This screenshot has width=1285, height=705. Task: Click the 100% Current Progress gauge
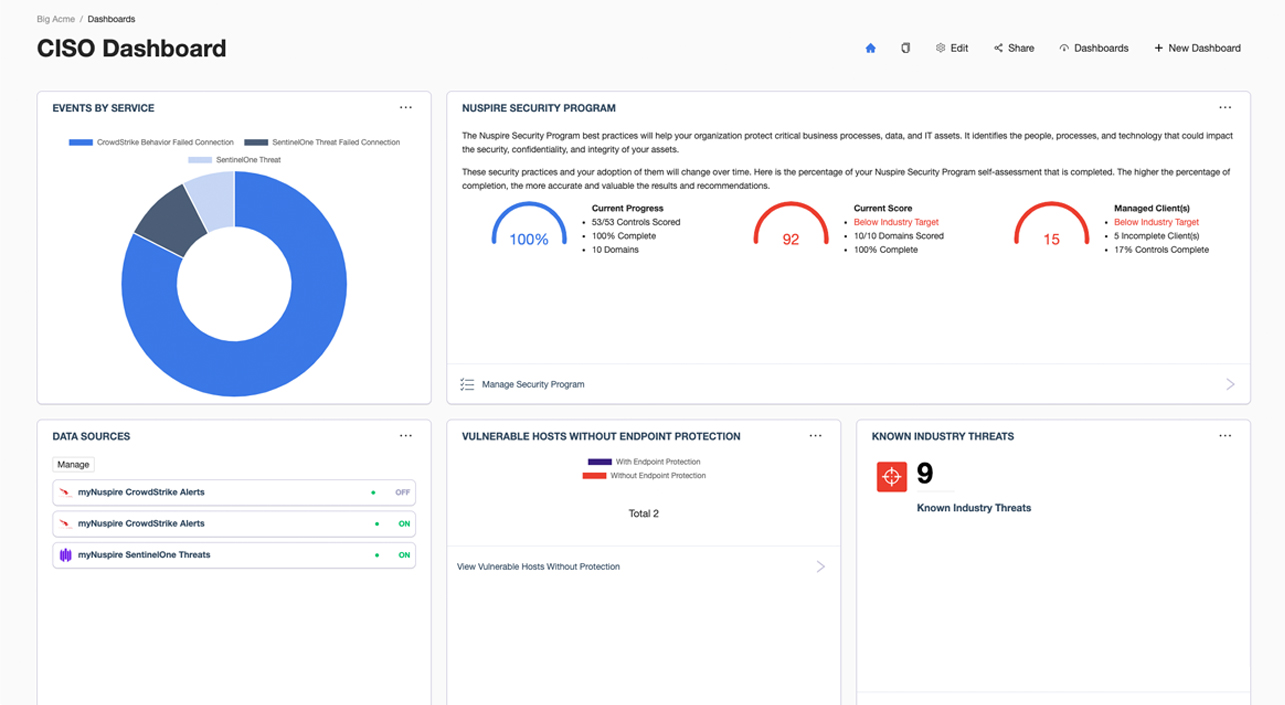coord(529,223)
